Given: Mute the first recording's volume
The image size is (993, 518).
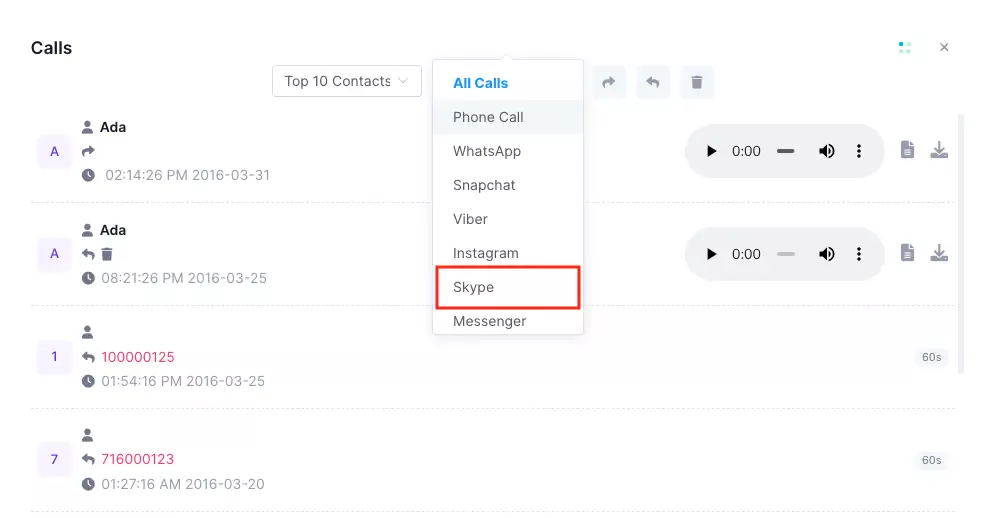Looking at the screenshot, I should 826,151.
